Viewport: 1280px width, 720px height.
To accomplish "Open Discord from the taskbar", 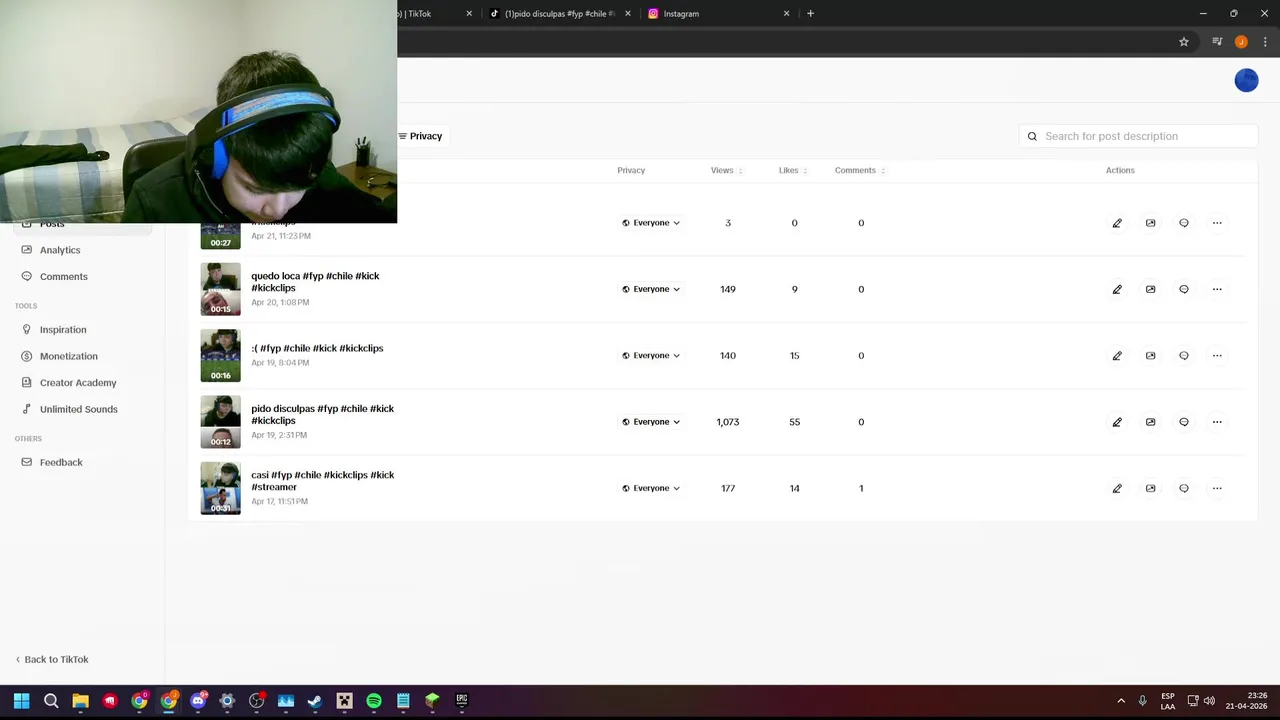I will 198,701.
